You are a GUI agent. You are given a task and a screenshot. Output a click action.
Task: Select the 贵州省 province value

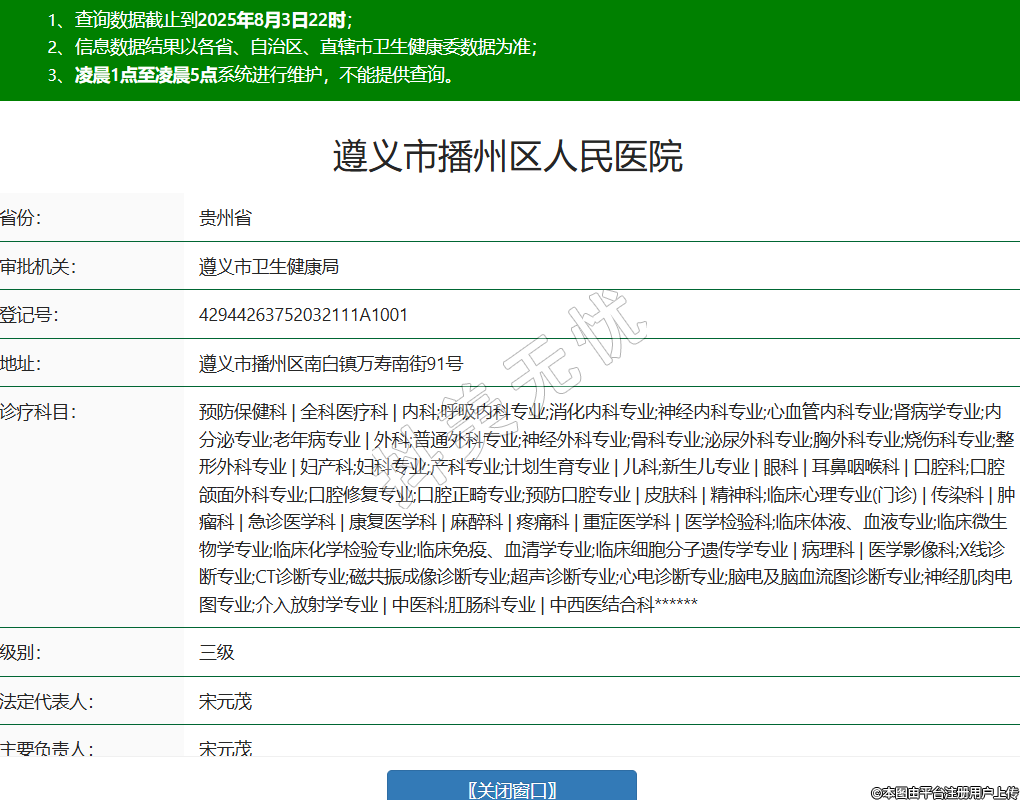coord(225,218)
